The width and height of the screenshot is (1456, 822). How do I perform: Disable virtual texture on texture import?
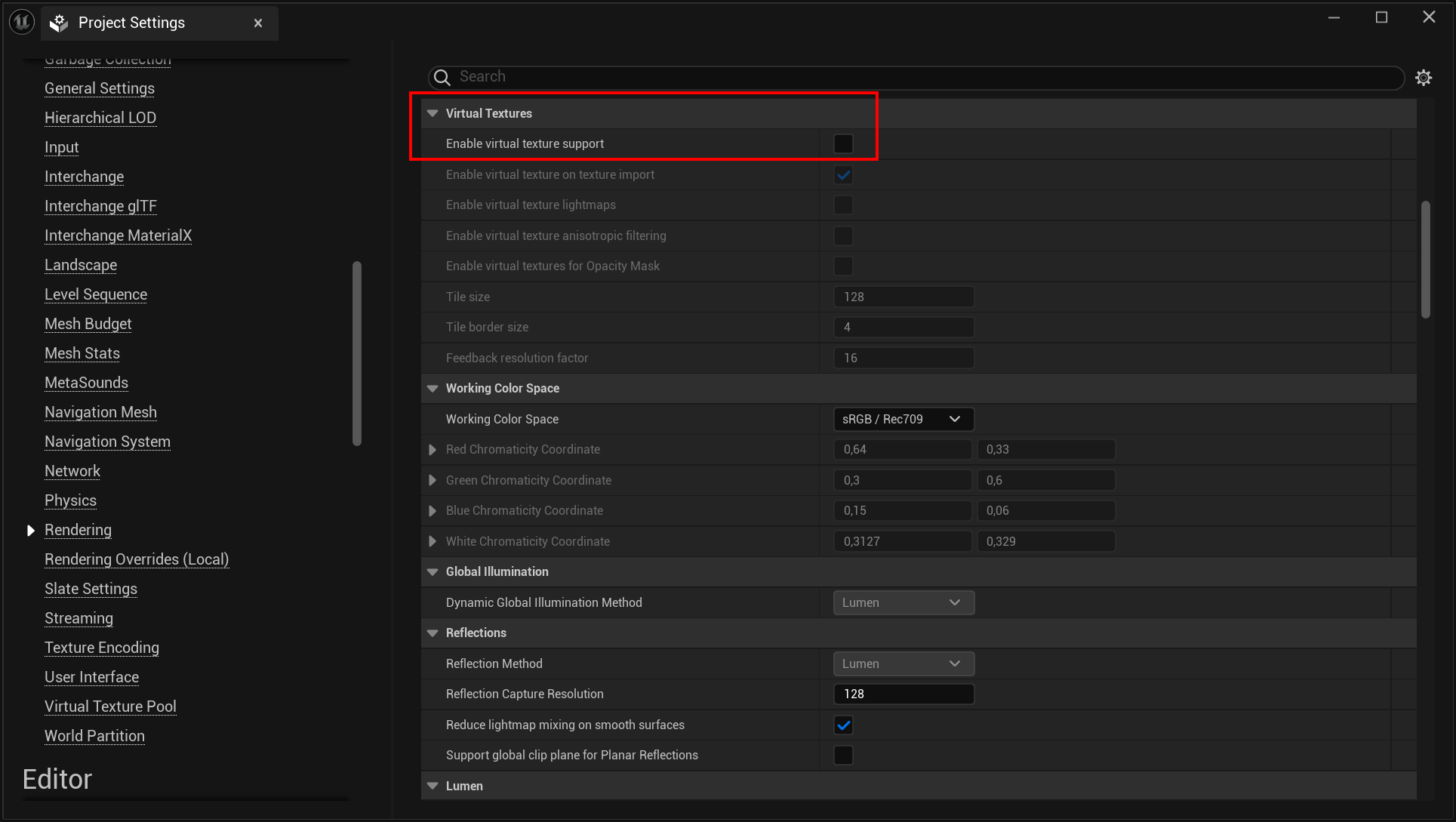[x=843, y=174]
